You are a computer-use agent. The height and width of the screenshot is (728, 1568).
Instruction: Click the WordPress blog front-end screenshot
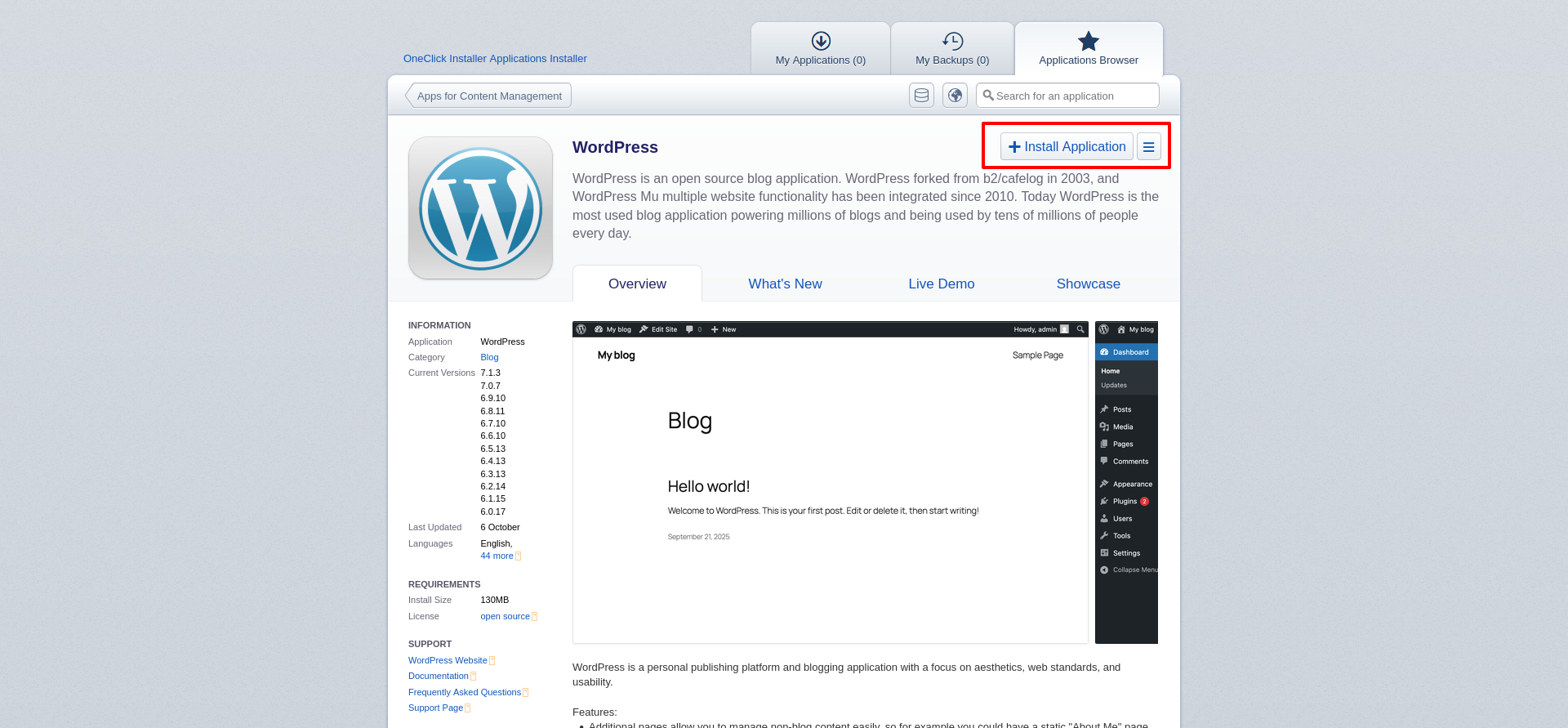click(x=831, y=482)
